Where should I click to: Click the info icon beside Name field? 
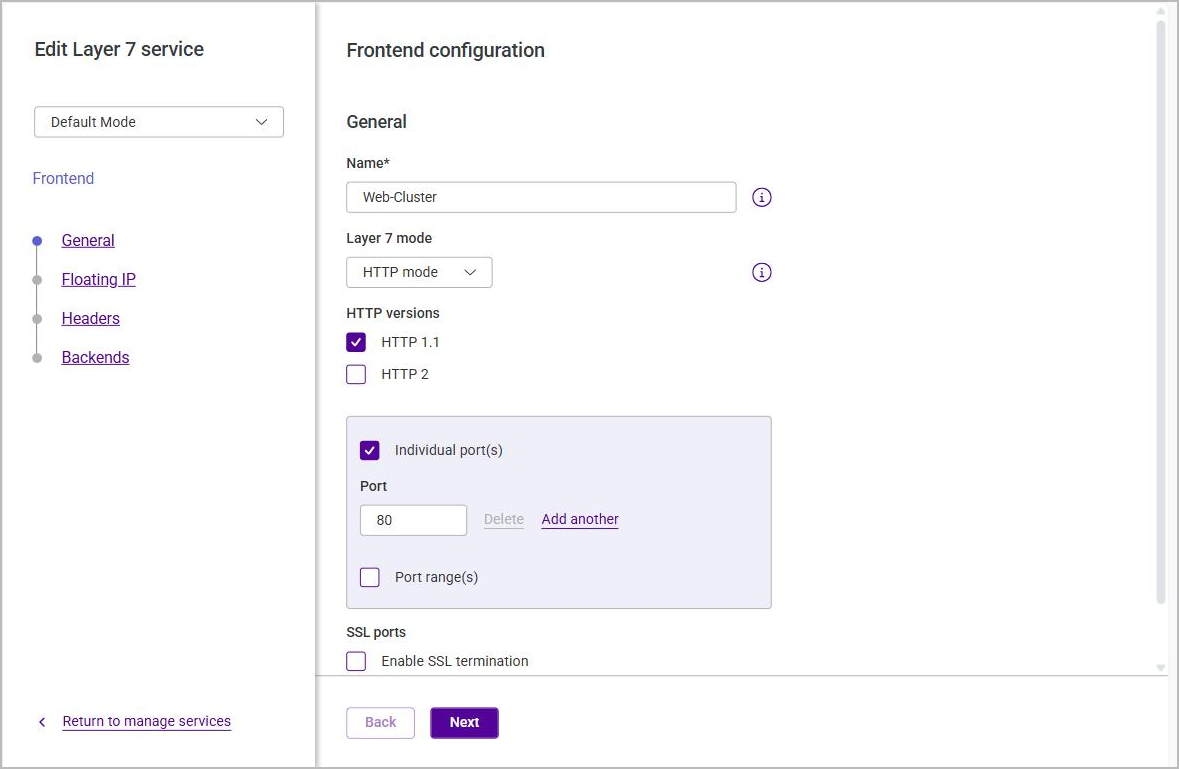tap(762, 198)
